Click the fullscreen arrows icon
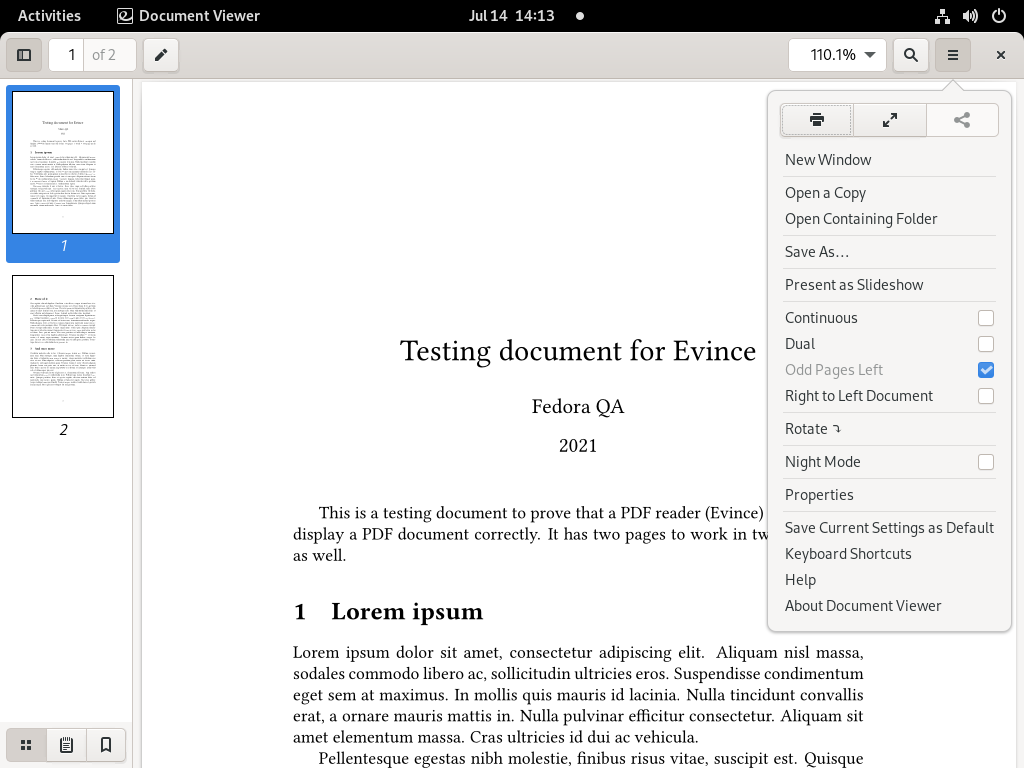 point(889,120)
